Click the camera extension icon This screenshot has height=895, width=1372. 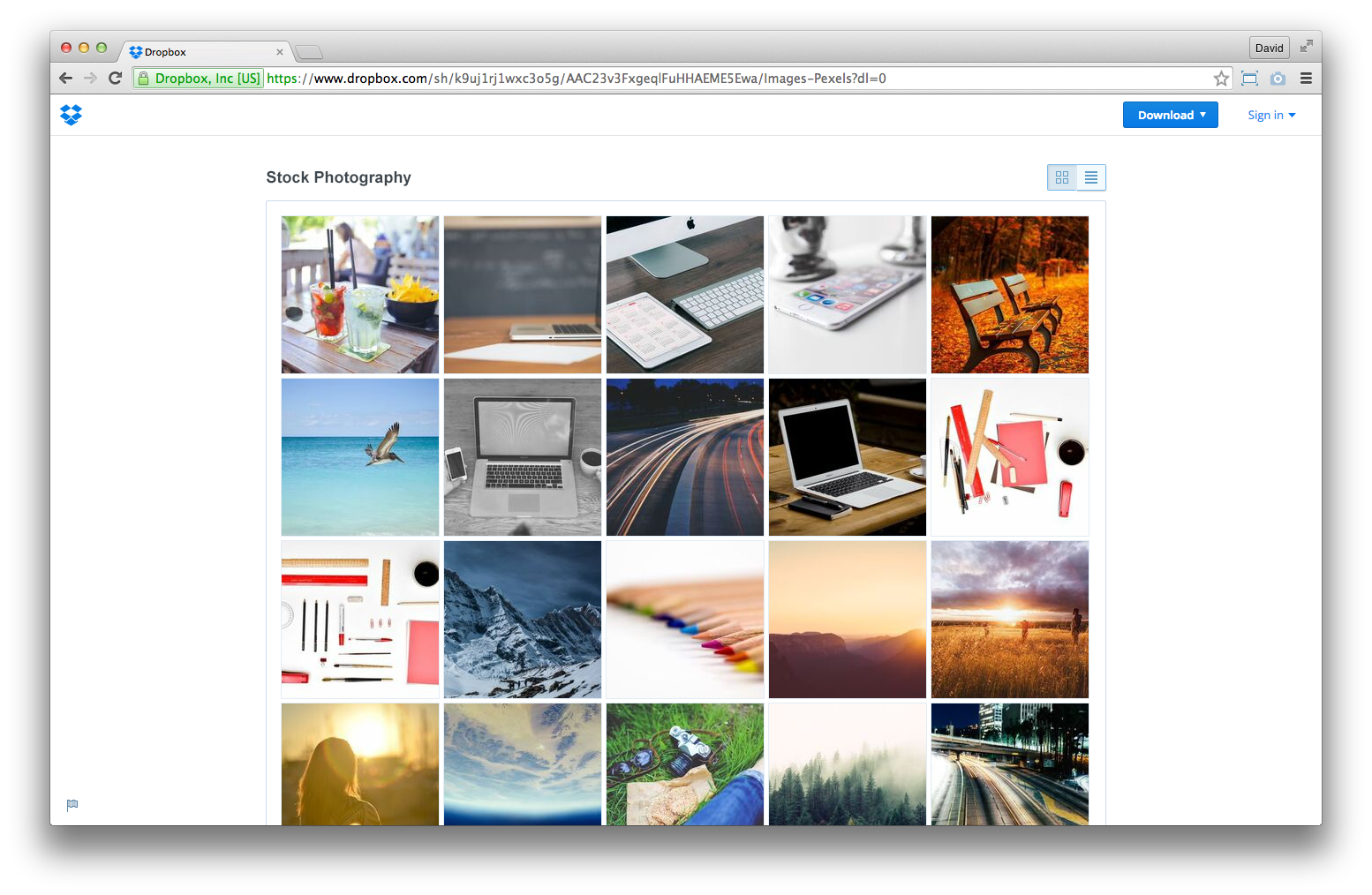tap(1278, 79)
